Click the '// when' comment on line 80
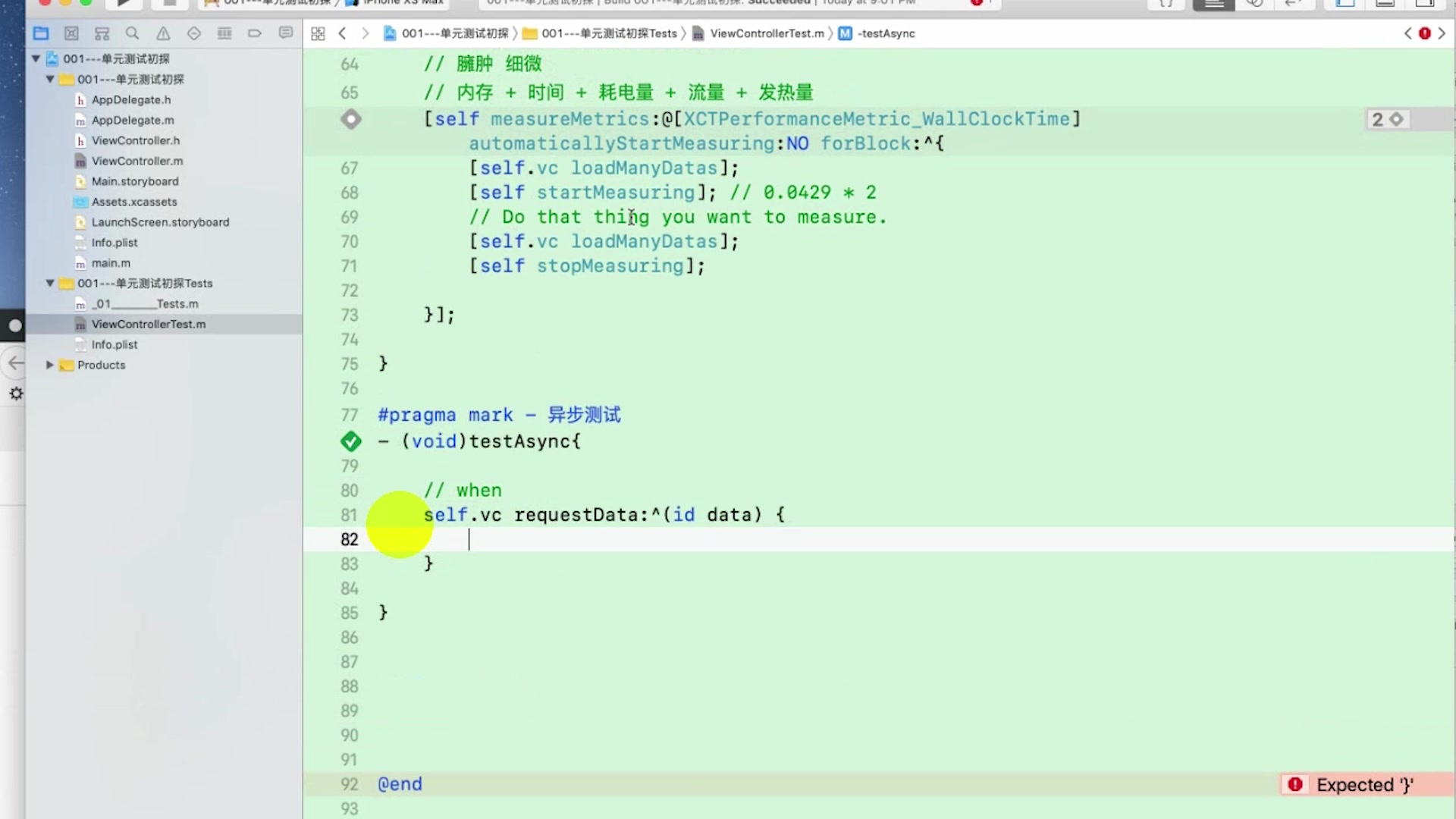The width and height of the screenshot is (1456, 819). pyautogui.click(x=463, y=491)
